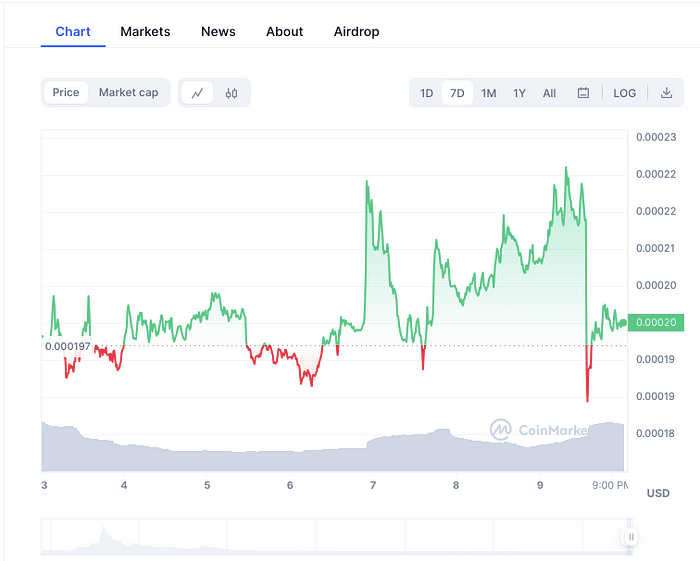The width and height of the screenshot is (700, 561).
Task: Click the date label 9 on axis
Action: pos(540,485)
